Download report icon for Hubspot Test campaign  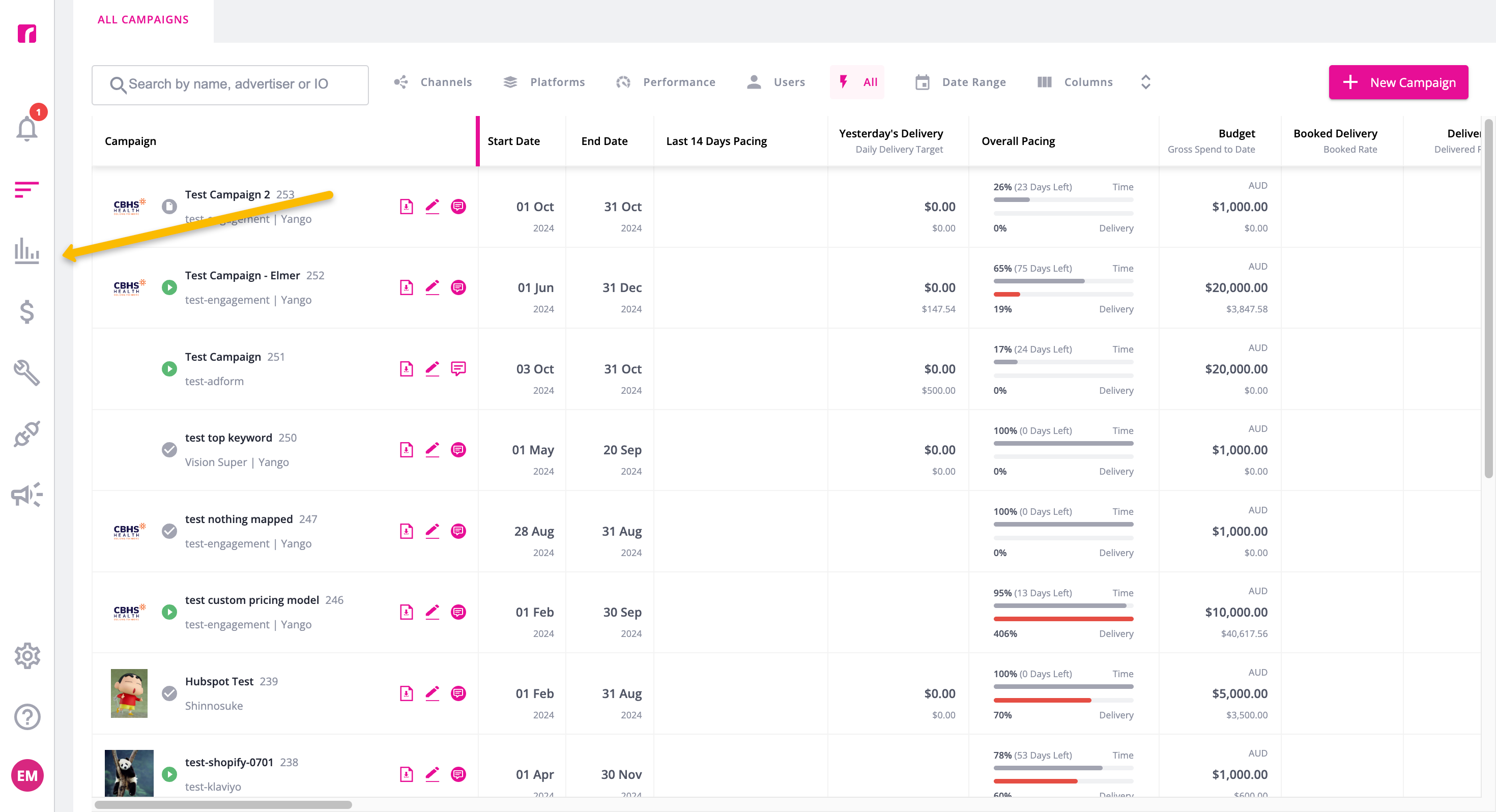pos(407,693)
